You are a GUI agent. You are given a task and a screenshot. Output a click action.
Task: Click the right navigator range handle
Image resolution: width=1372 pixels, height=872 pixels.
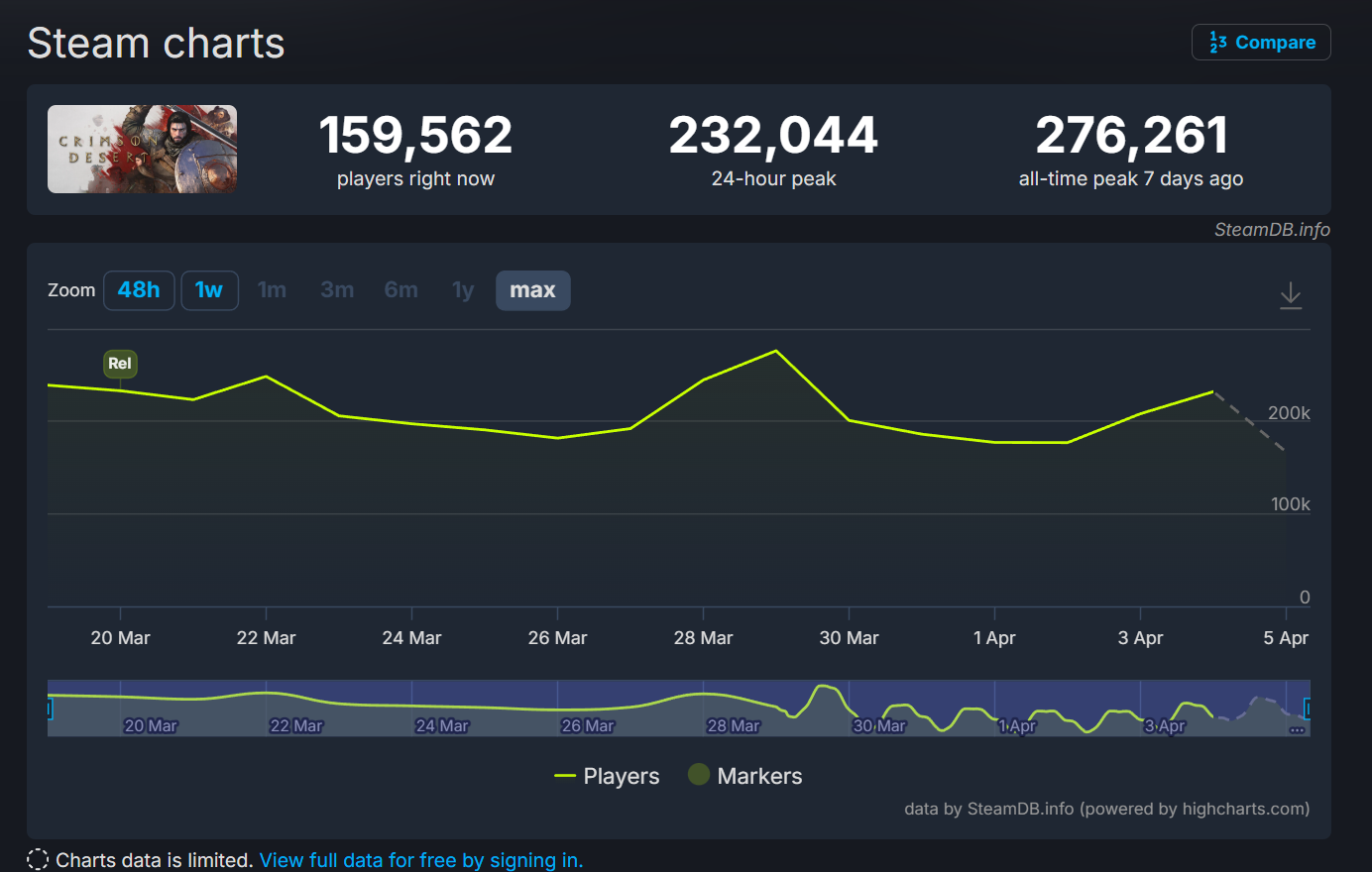(x=1308, y=708)
